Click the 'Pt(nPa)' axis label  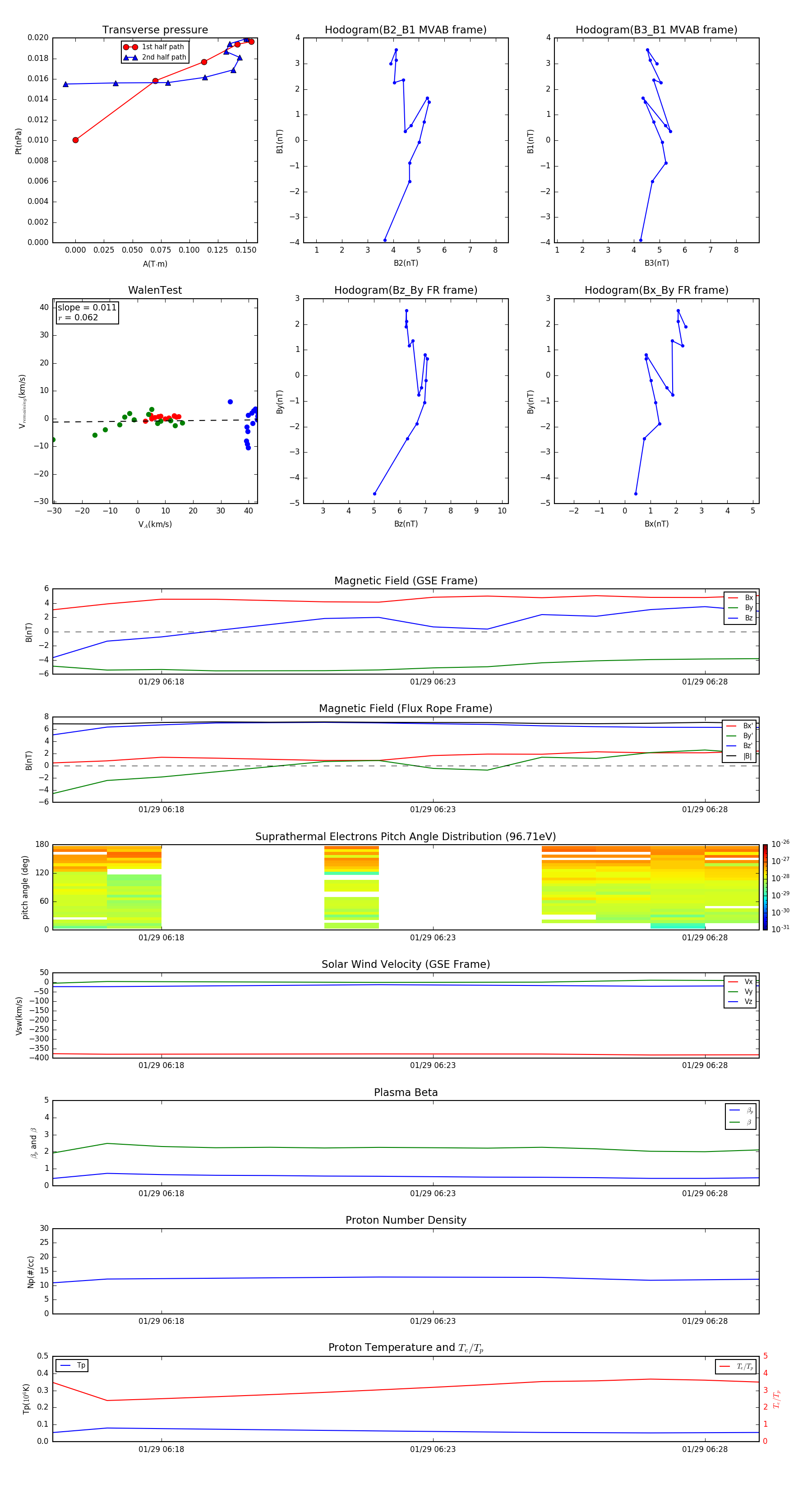(x=18, y=140)
